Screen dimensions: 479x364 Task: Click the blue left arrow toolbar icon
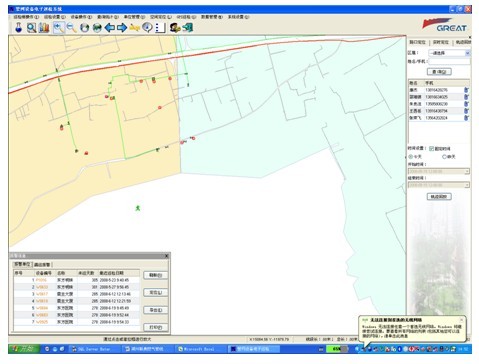(x=110, y=28)
